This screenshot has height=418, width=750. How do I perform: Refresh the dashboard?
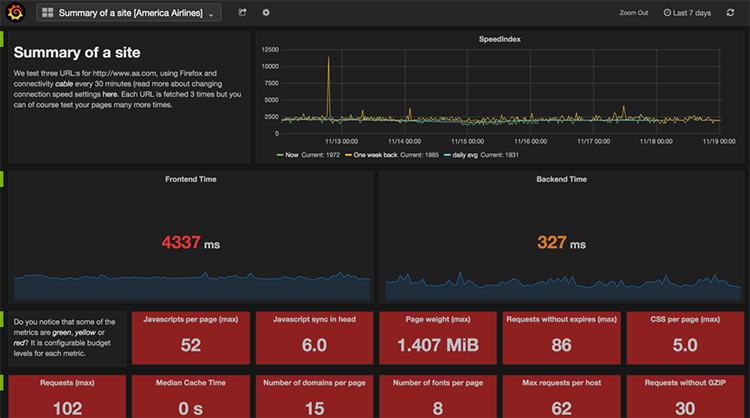coord(730,12)
